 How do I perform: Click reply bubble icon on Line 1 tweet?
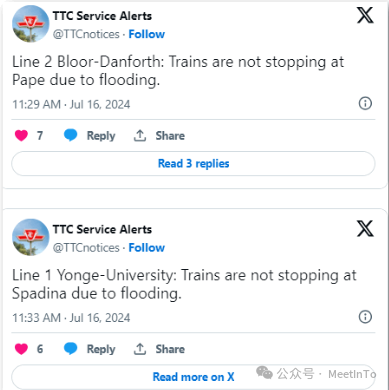point(70,349)
